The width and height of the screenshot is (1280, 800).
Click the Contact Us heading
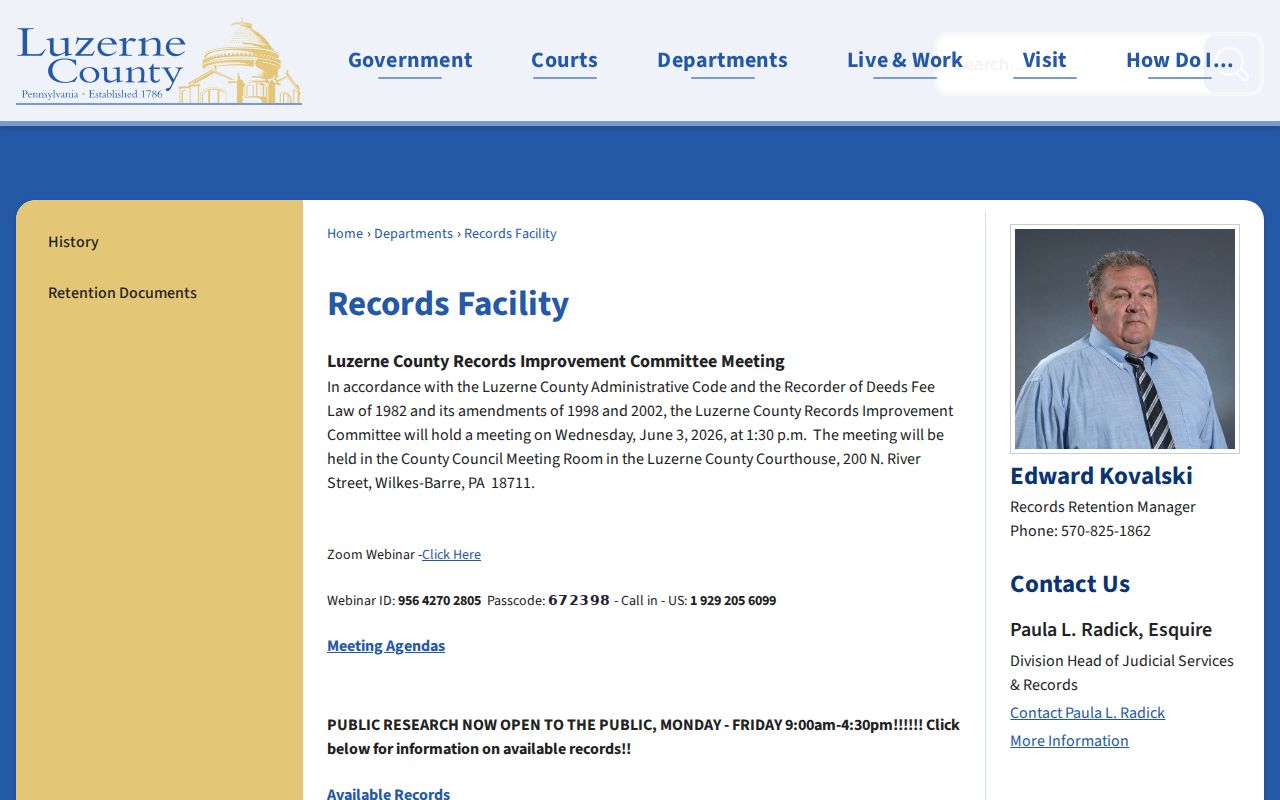tap(1070, 584)
